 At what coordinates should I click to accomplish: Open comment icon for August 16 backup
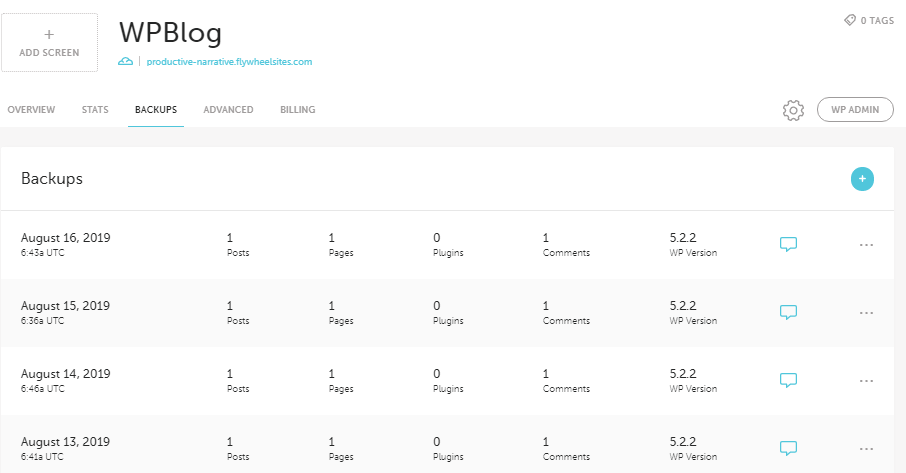point(788,244)
